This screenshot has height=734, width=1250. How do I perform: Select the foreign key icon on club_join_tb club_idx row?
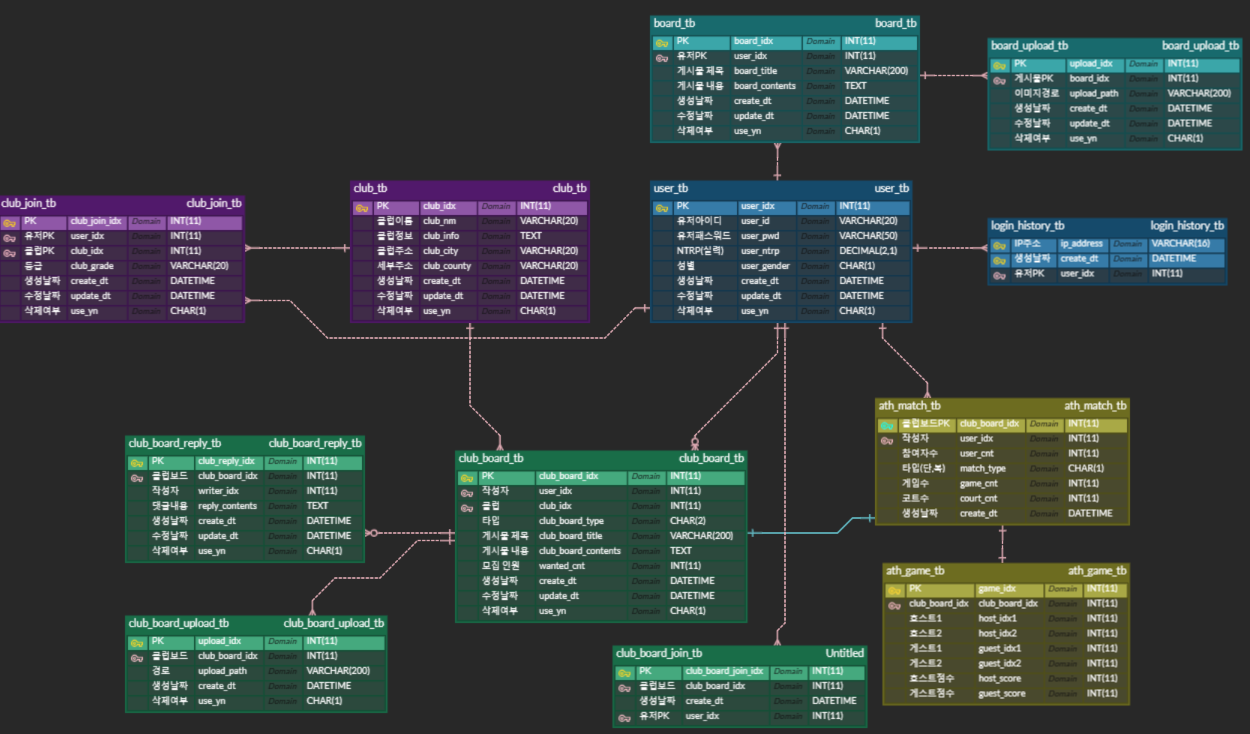[10, 253]
